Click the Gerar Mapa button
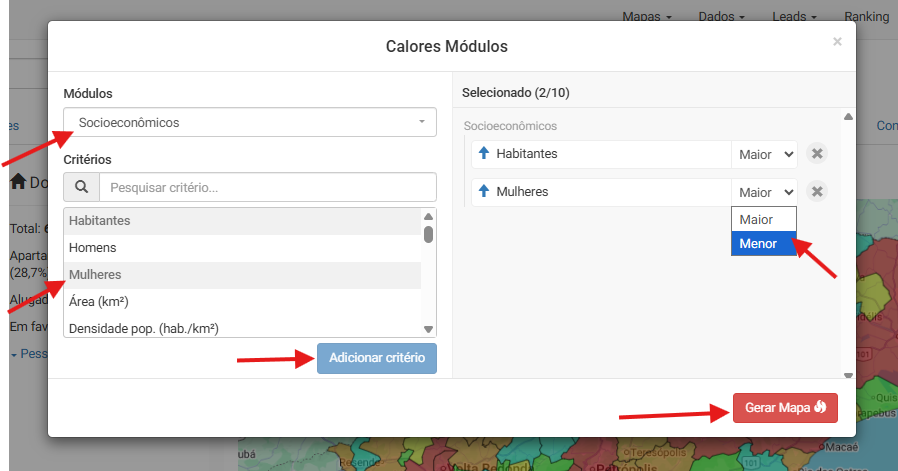This screenshot has width=898, height=471. (785, 407)
